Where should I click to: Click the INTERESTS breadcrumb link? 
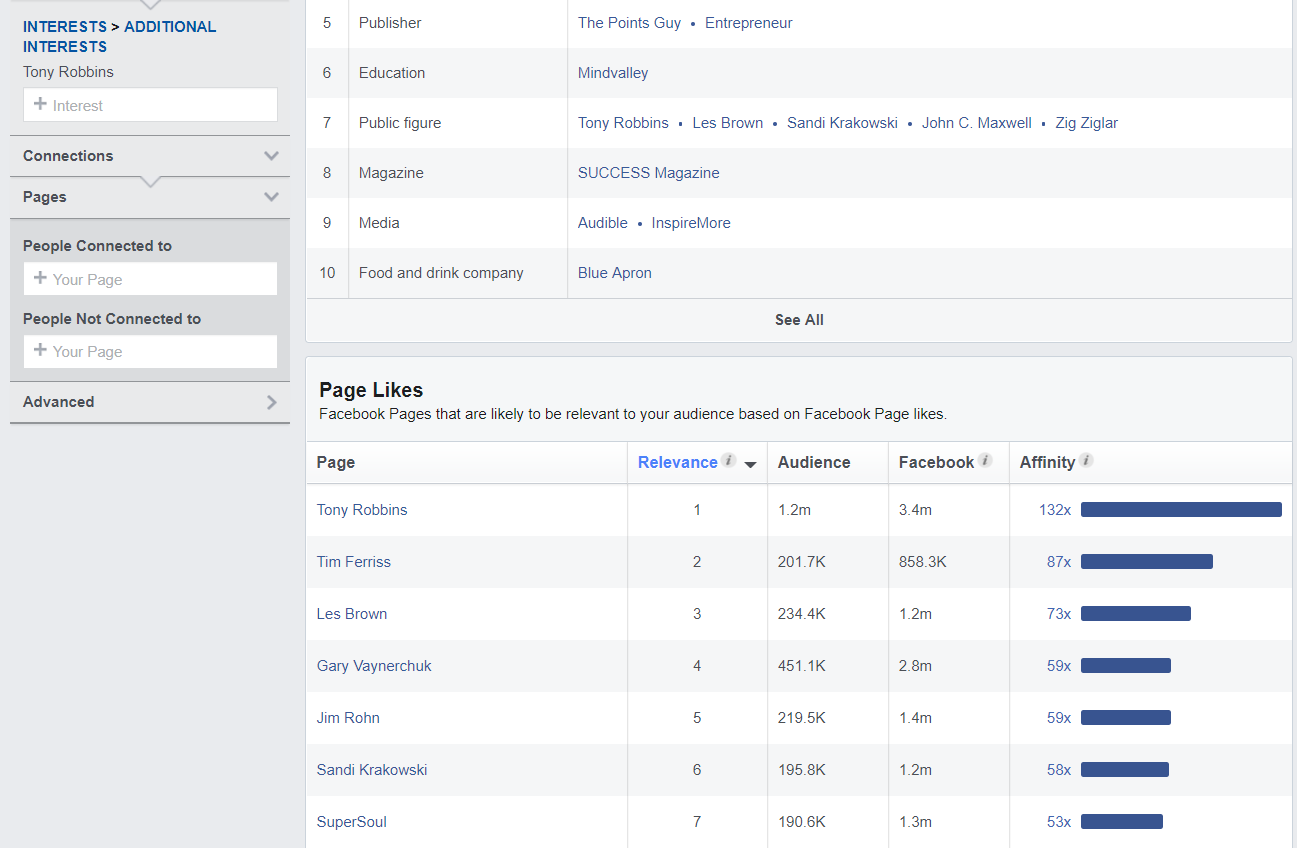click(65, 27)
